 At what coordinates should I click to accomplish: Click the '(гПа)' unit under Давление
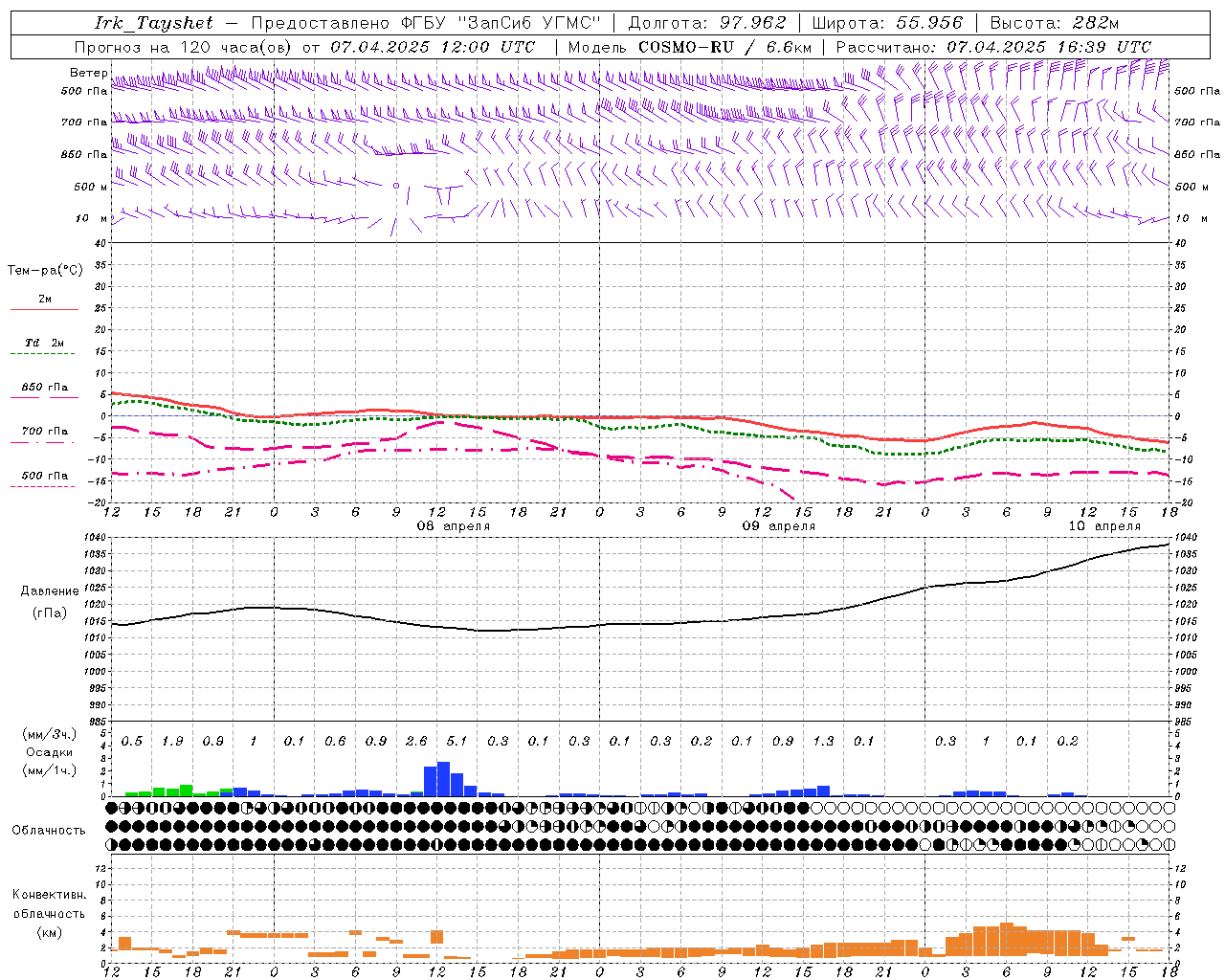[x=50, y=613]
